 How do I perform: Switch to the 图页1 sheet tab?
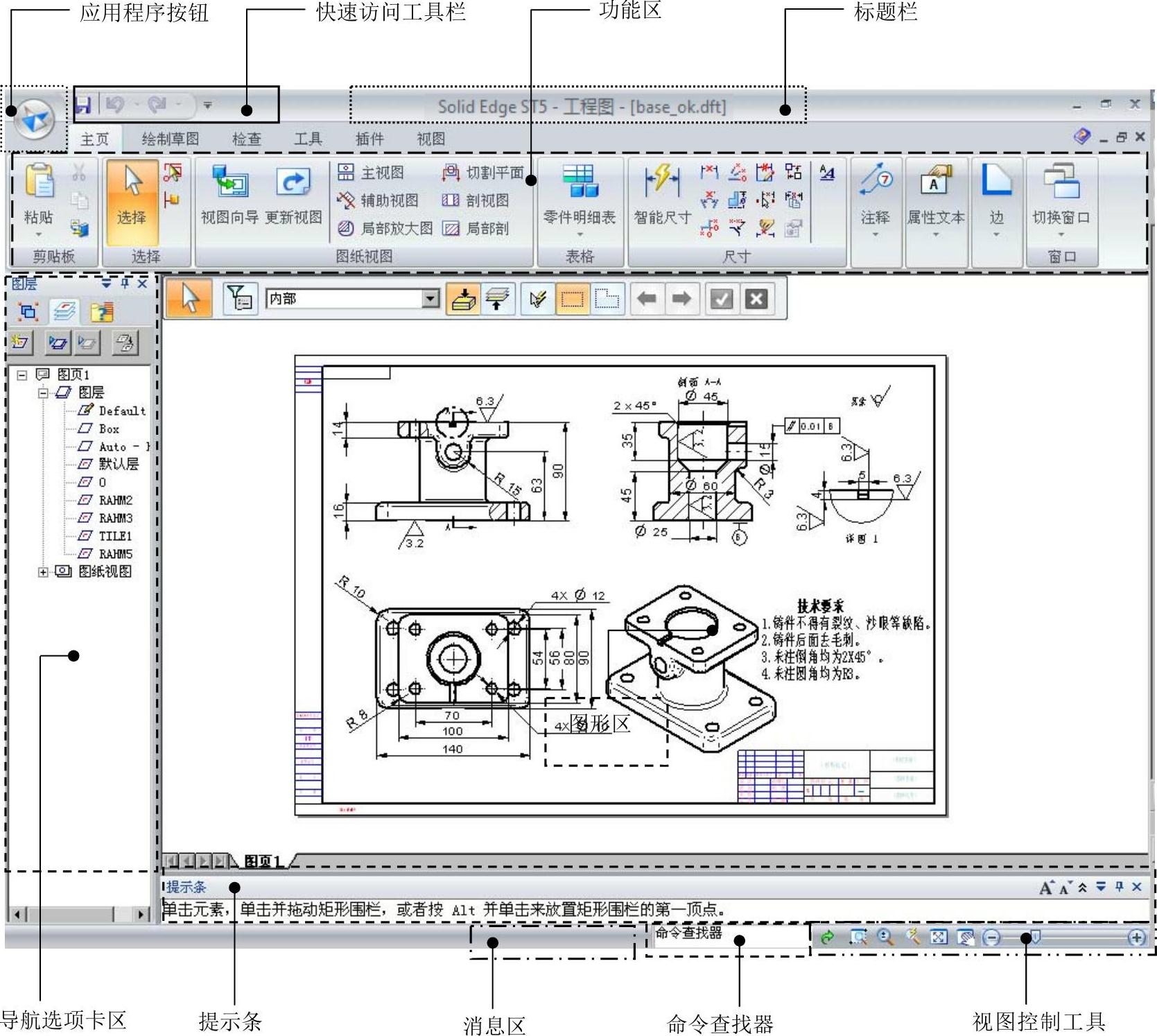coord(263,861)
